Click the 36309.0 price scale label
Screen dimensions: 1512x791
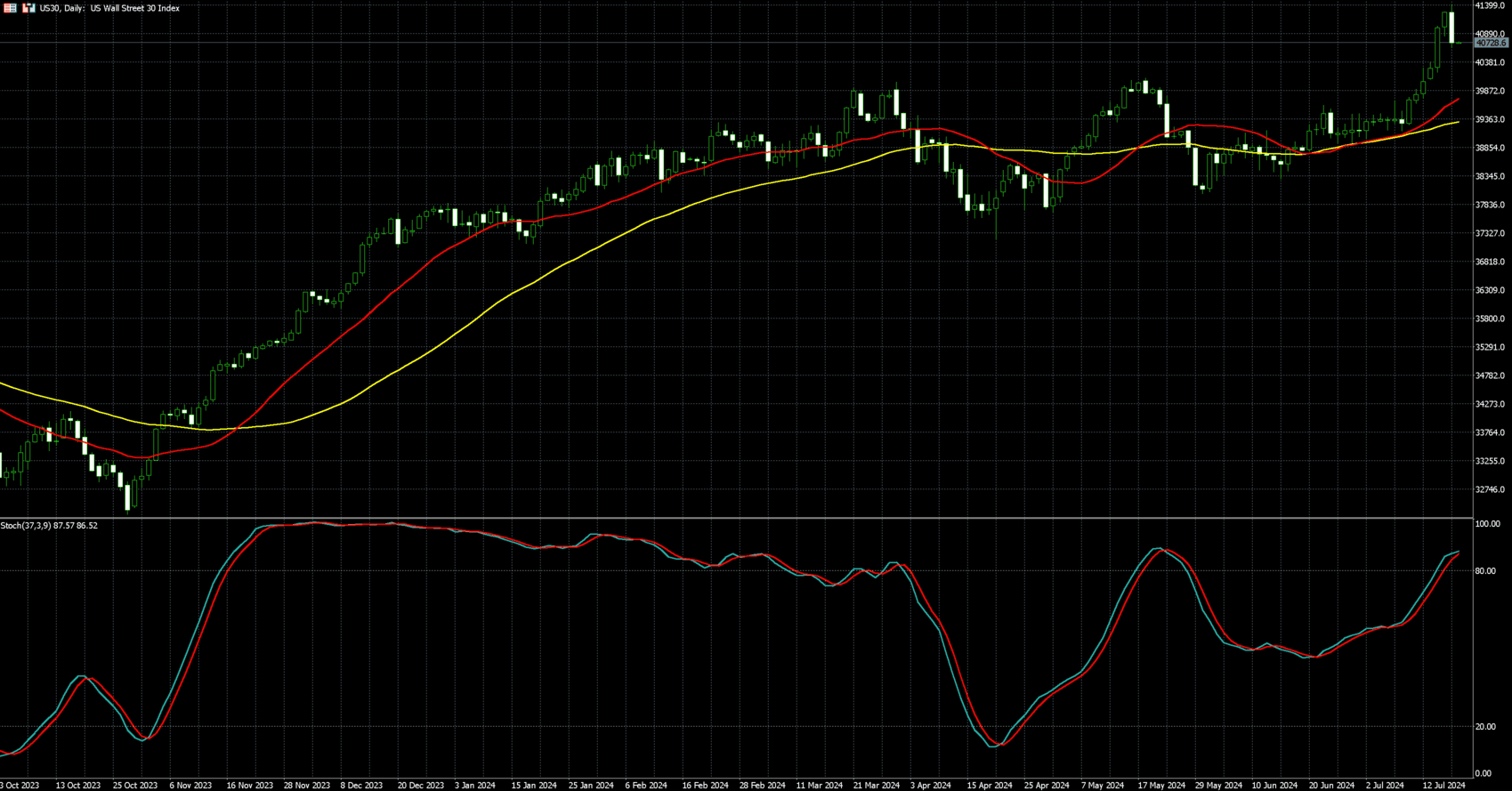(1490, 290)
